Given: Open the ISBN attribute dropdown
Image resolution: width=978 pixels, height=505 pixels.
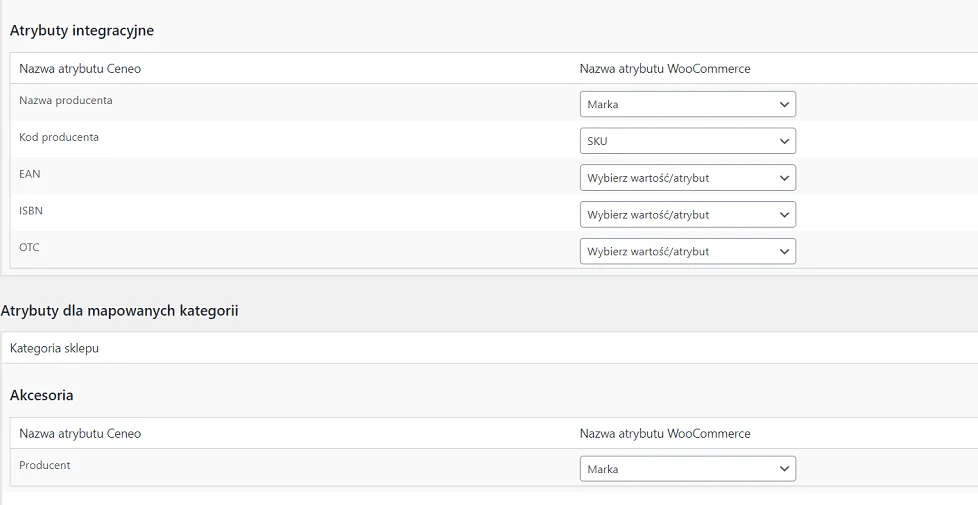Looking at the screenshot, I should [687, 214].
